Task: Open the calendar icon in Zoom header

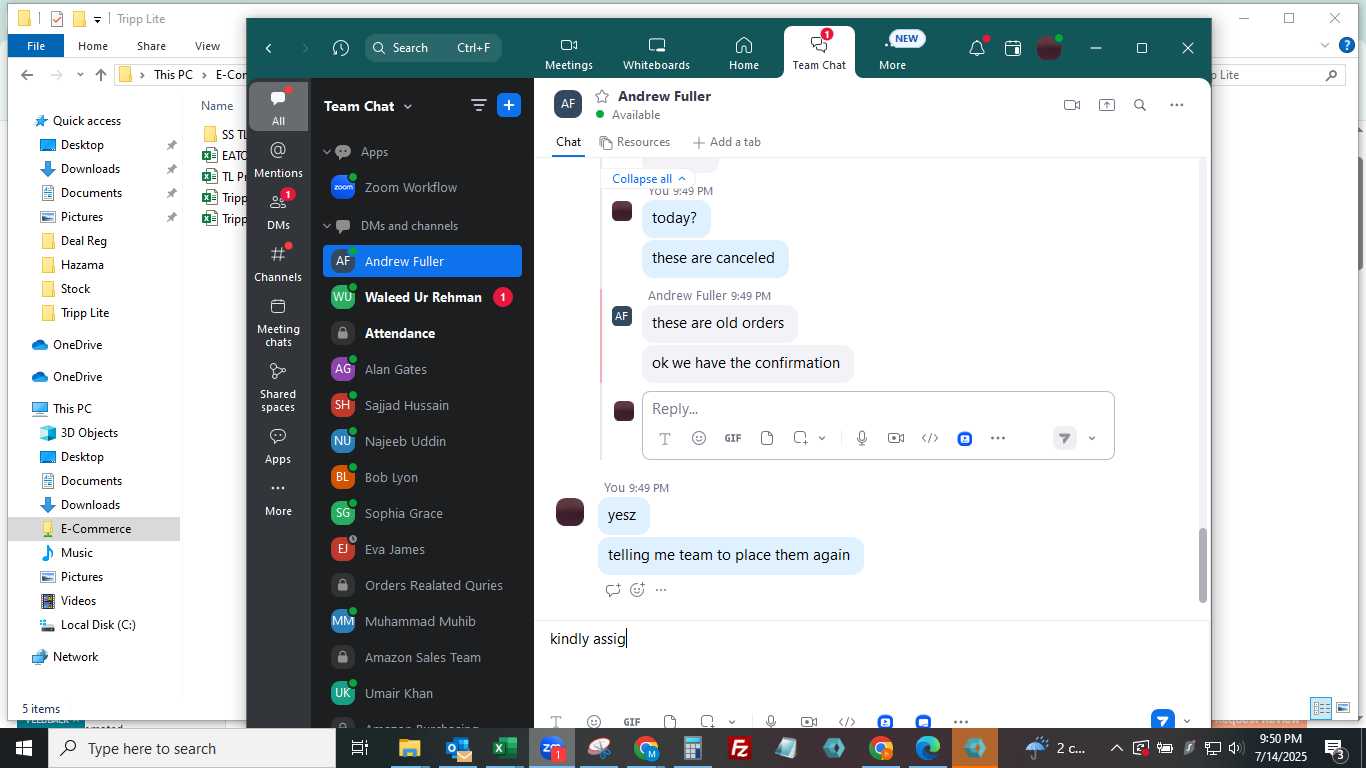Action: (x=1013, y=48)
